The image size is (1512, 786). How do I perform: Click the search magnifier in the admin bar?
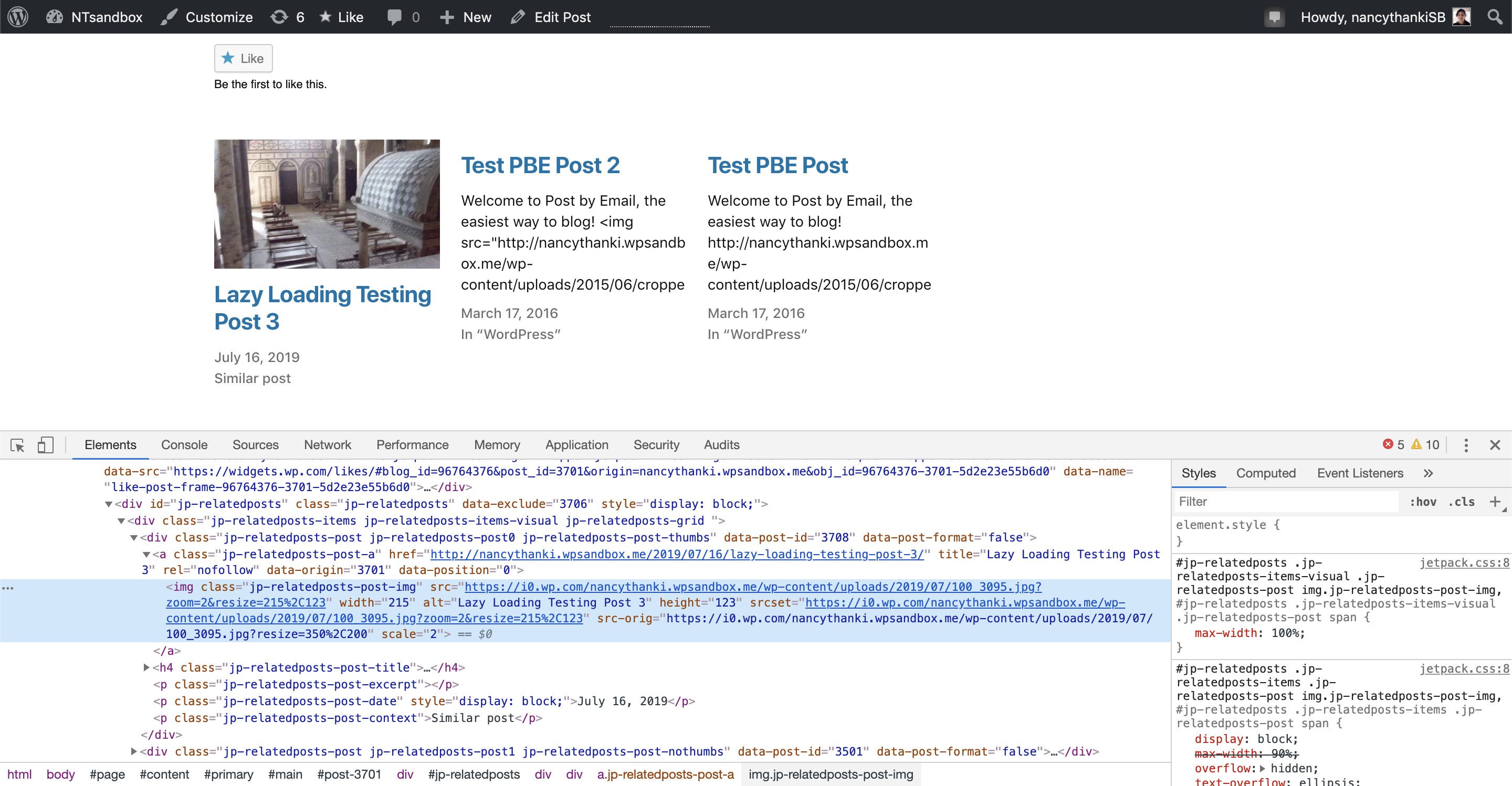click(1494, 16)
